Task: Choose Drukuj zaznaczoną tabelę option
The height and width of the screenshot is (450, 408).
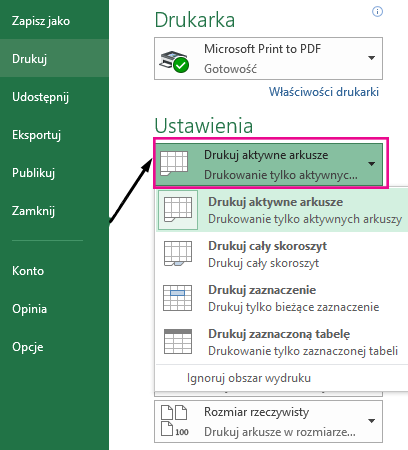Action: point(283,342)
